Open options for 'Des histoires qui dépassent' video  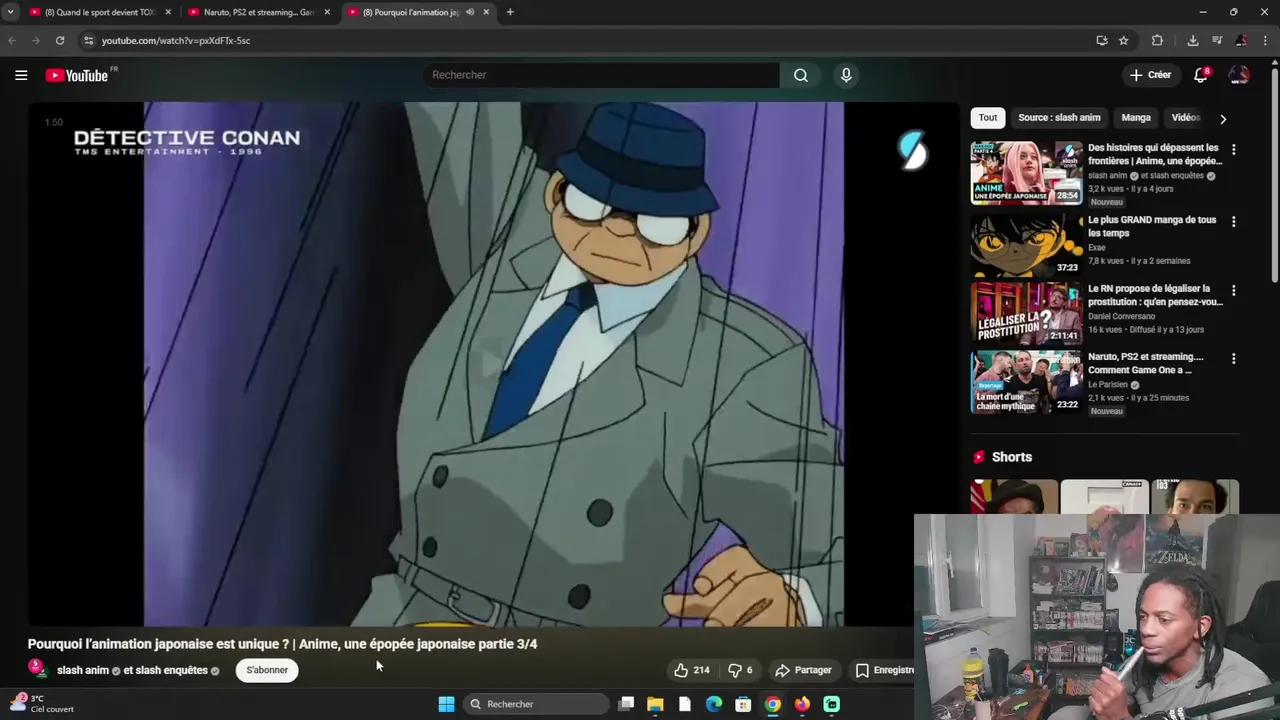point(1233,149)
